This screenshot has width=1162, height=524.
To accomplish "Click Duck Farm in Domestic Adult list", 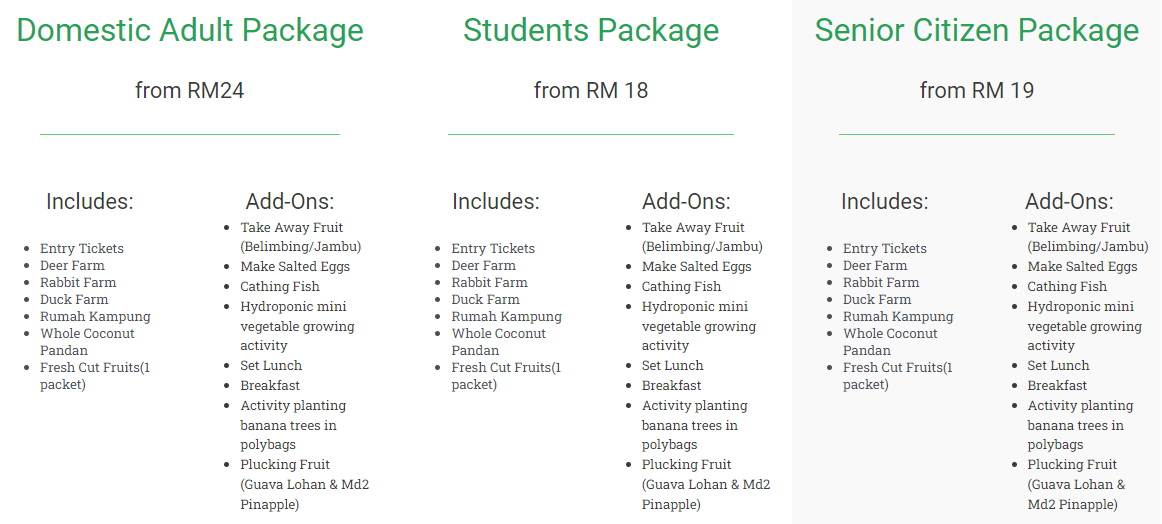I will coord(74,299).
